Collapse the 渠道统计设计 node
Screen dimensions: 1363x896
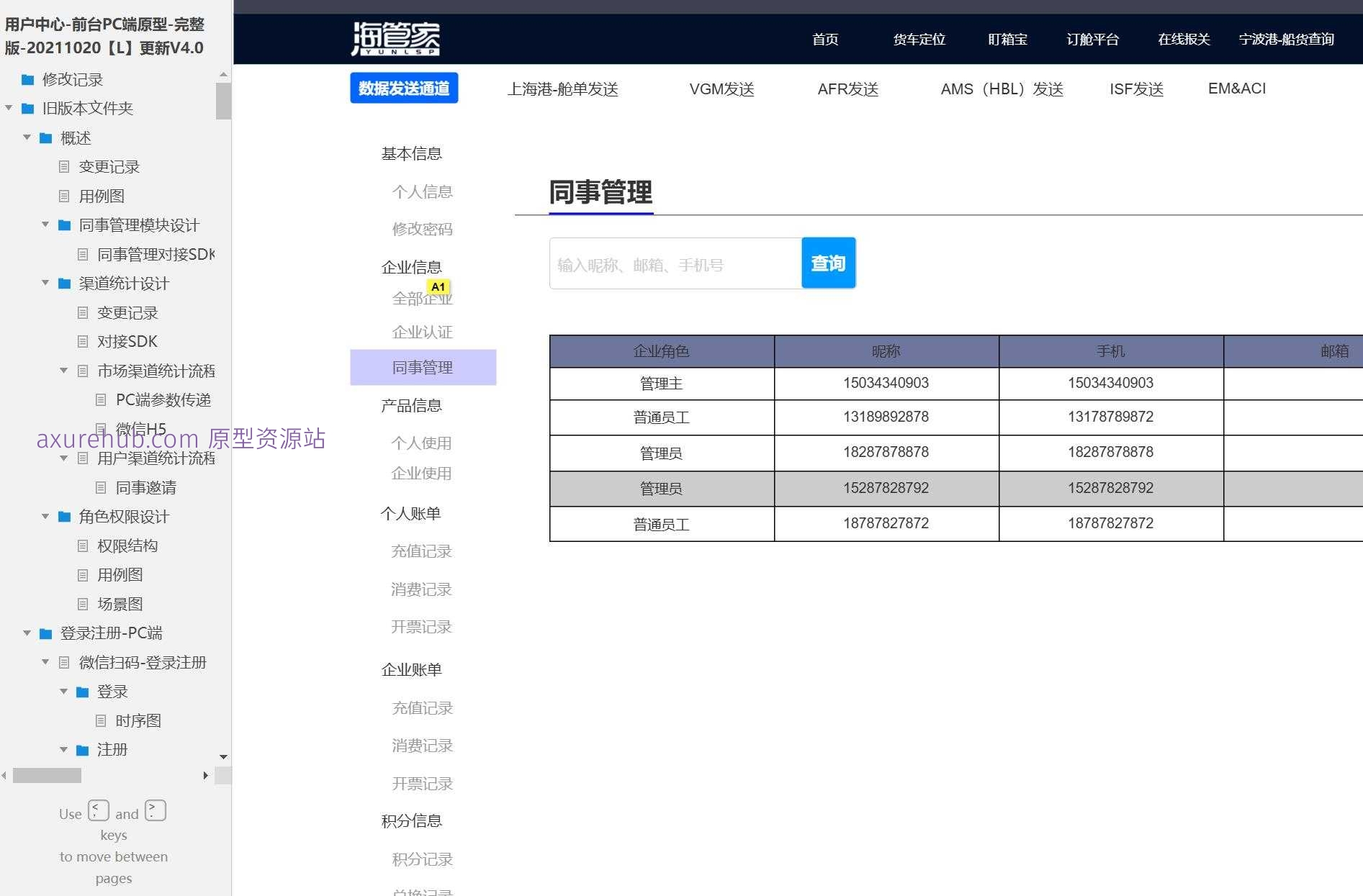point(45,283)
